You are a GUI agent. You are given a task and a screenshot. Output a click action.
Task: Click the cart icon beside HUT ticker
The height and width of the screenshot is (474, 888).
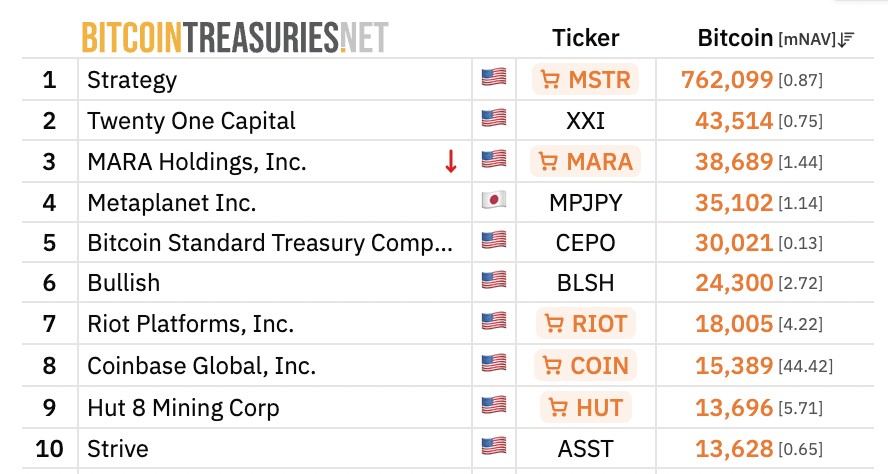pos(558,407)
